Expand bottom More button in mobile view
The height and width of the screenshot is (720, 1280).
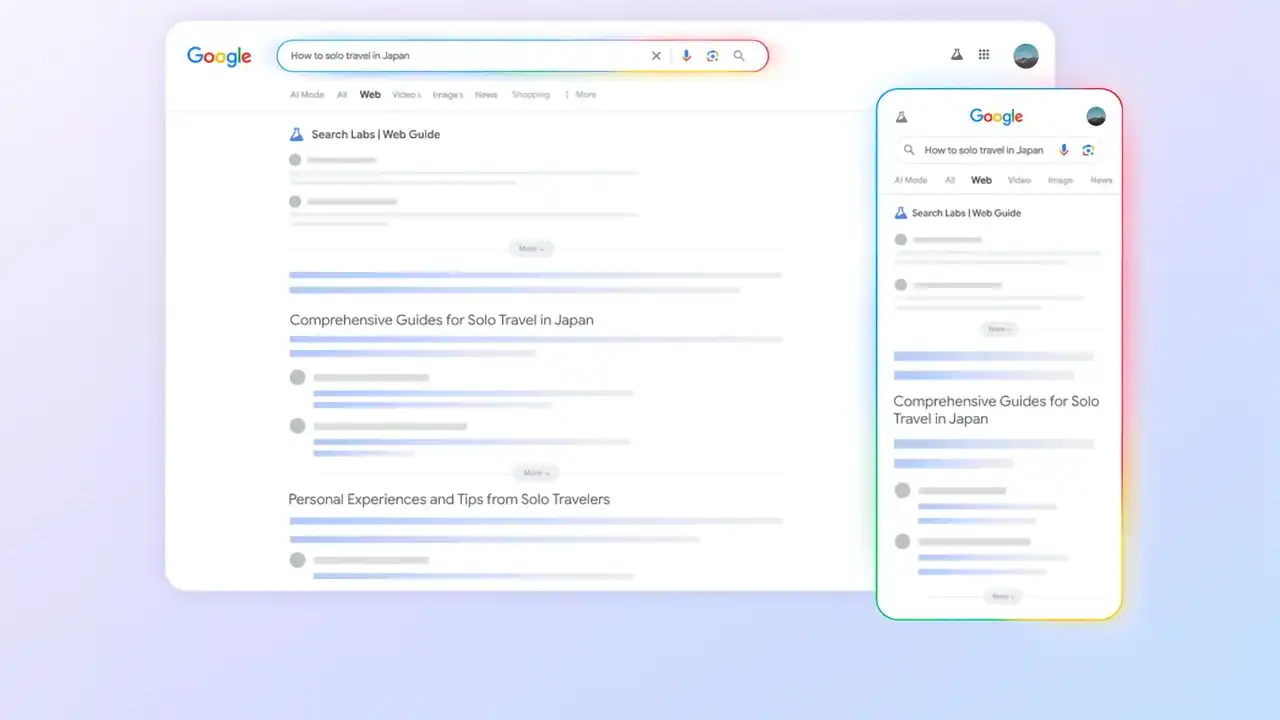pos(1001,597)
